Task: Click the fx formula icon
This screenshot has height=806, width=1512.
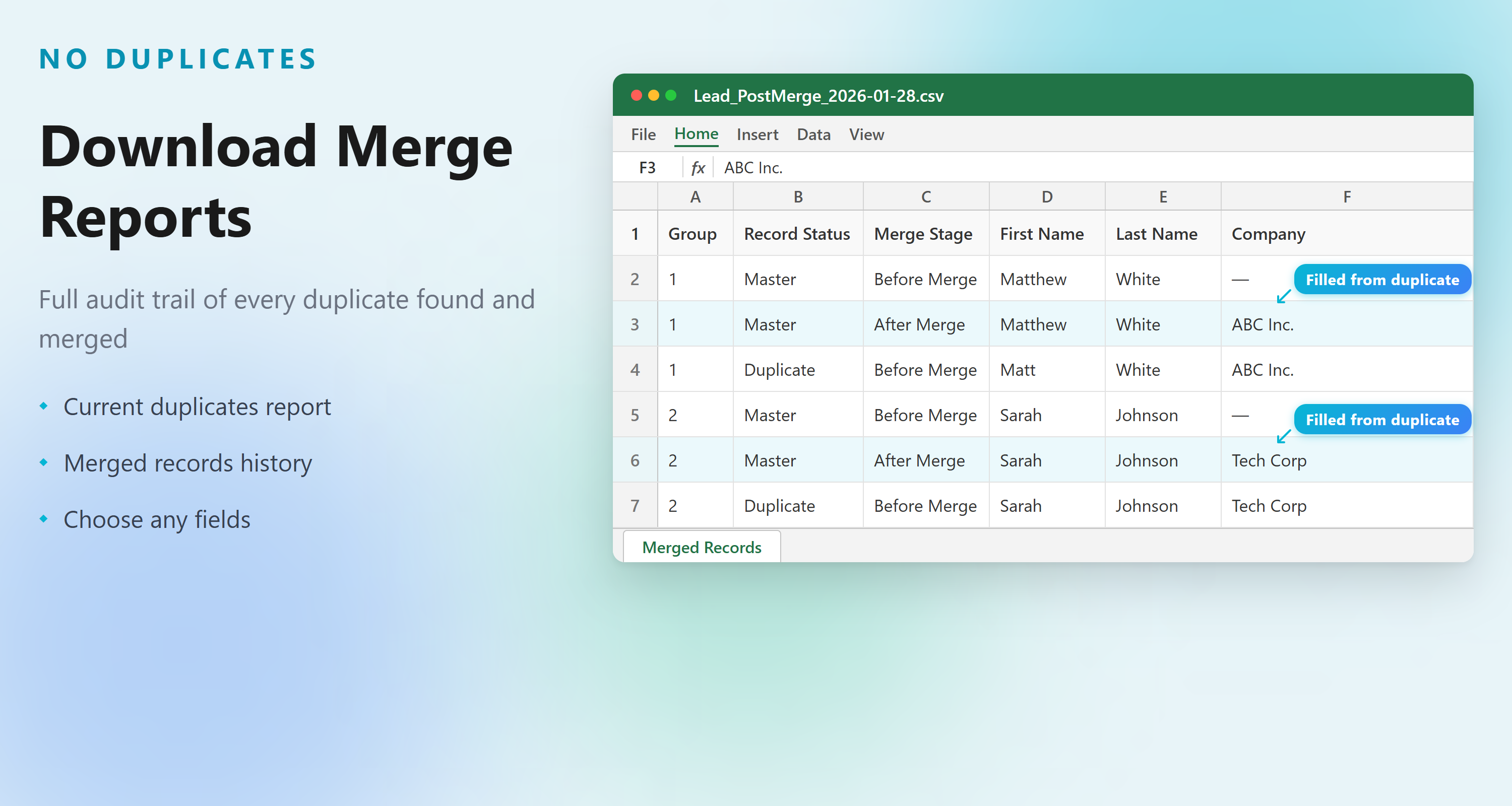Action: [698, 168]
